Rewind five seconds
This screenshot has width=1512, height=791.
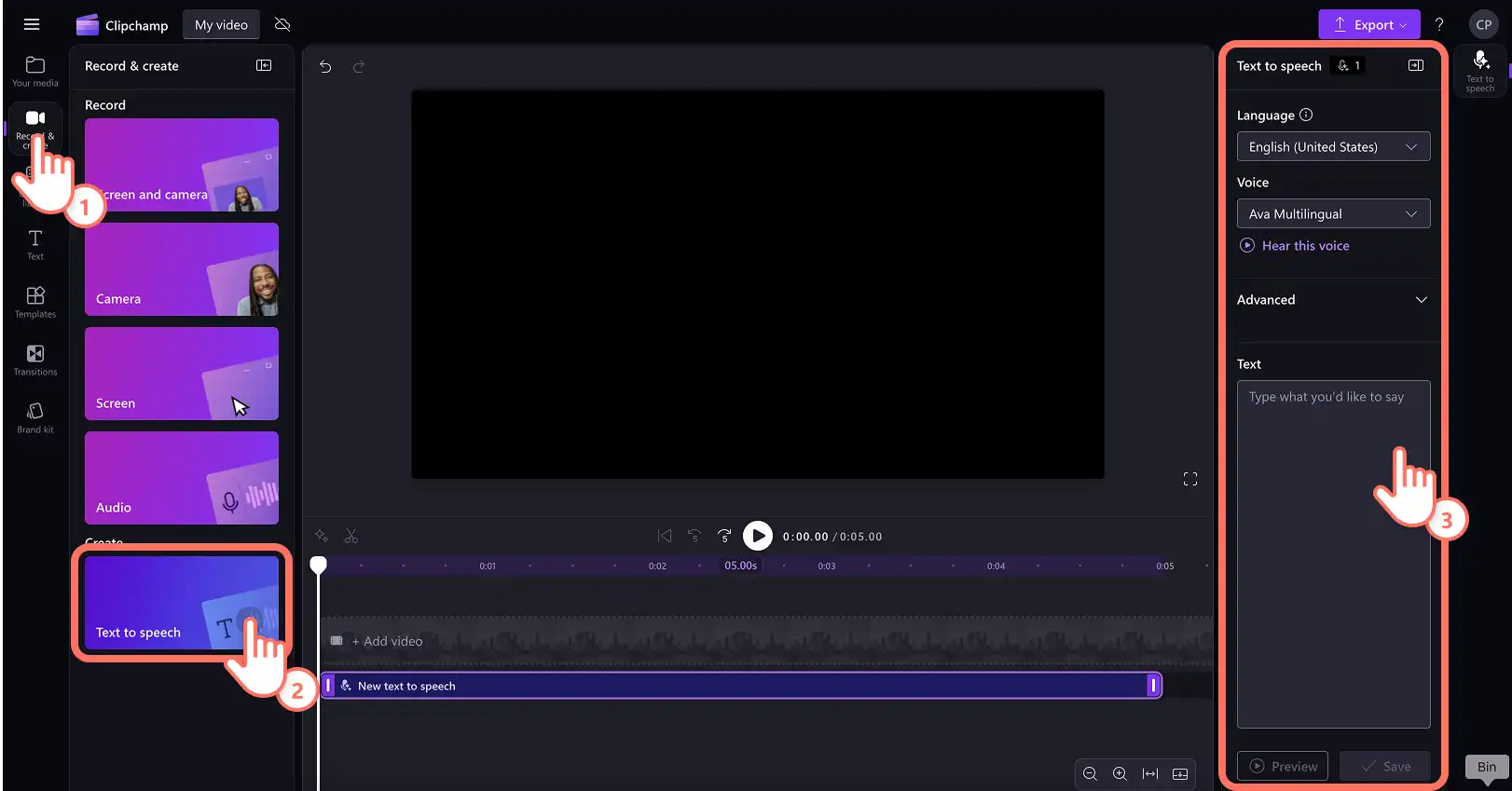click(694, 536)
